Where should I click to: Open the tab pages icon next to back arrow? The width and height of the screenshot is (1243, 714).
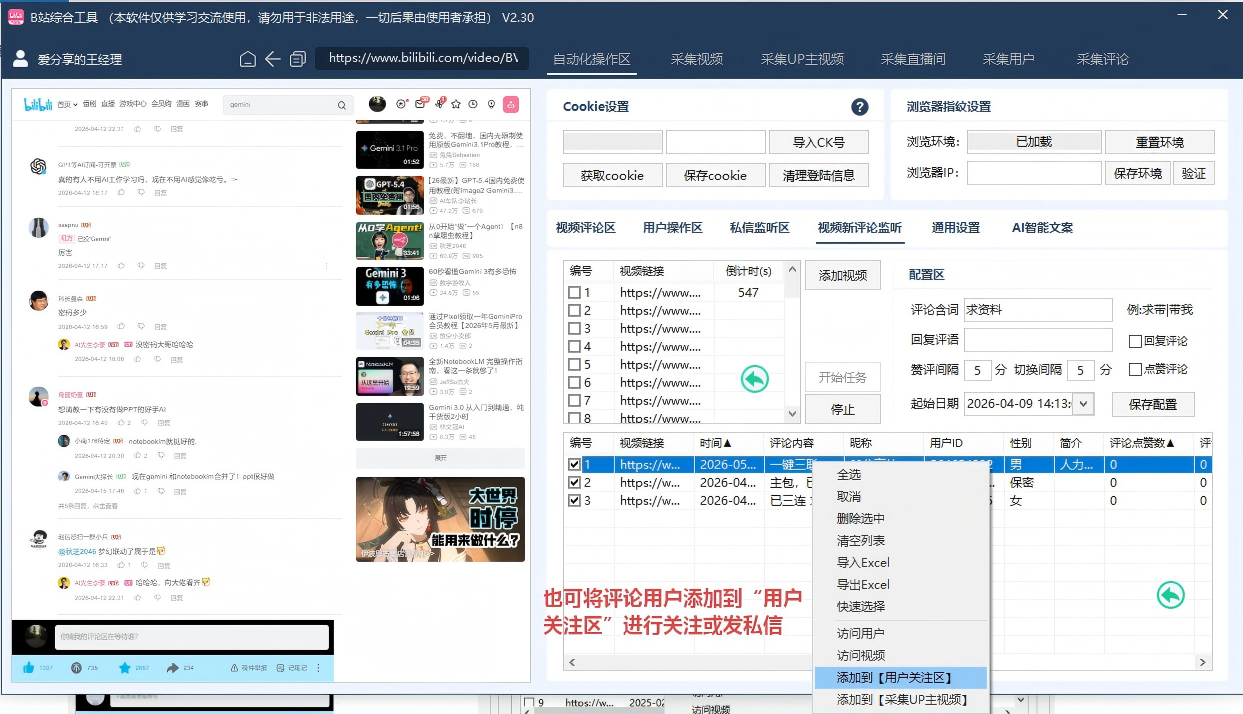pos(297,59)
